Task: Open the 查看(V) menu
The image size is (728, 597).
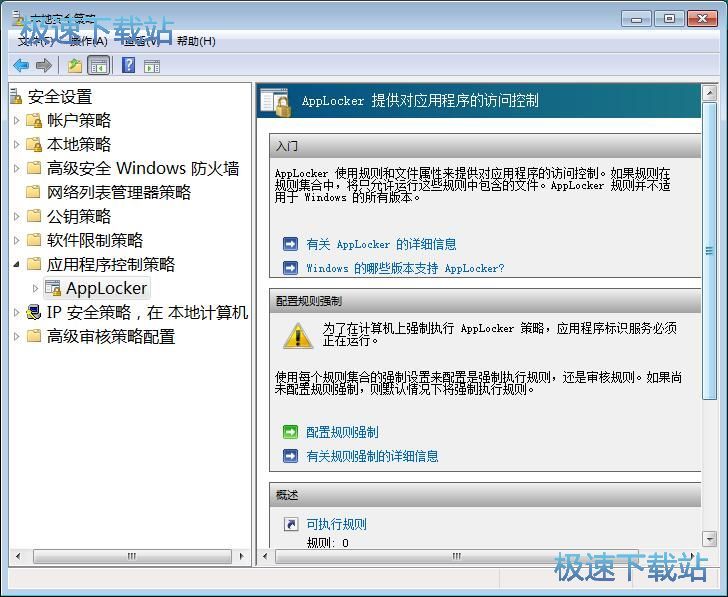Action: pos(142,41)
